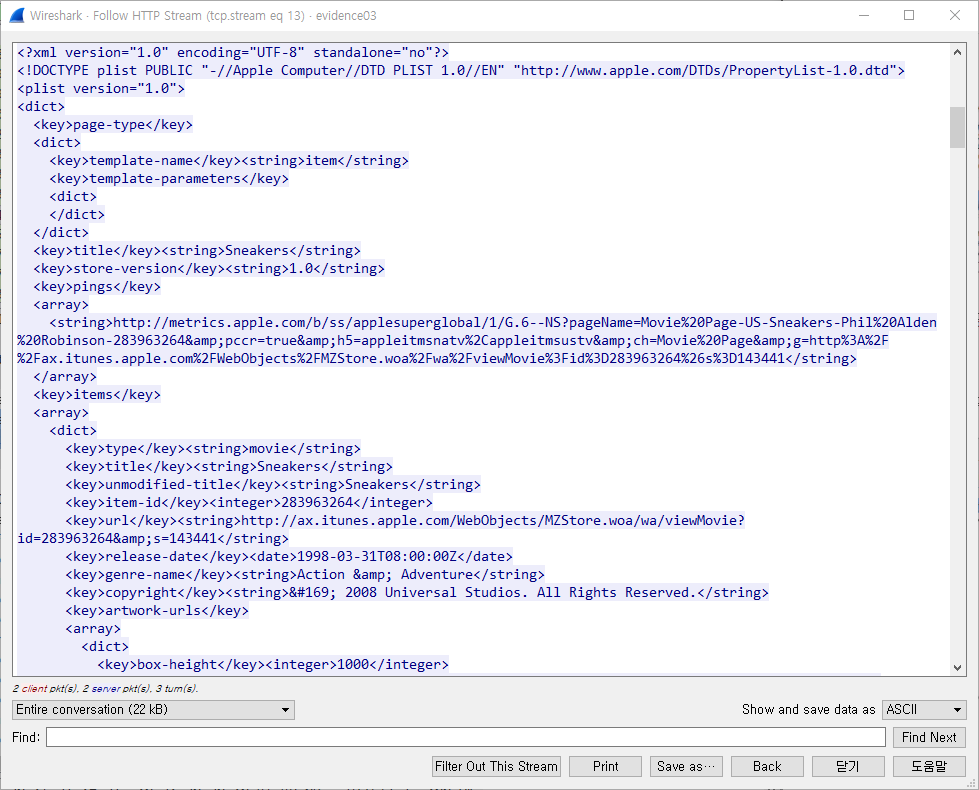This screenshot has height=790, width=979.
Task: Click the 도움말 (Help) button
Action: point(929,766)
